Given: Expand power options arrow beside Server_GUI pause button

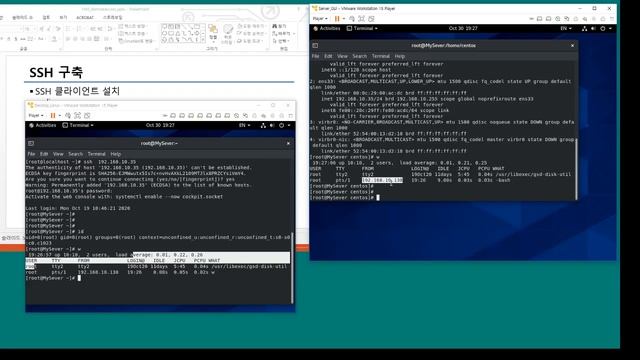Looking at the screenshot, I should point(344,19).
